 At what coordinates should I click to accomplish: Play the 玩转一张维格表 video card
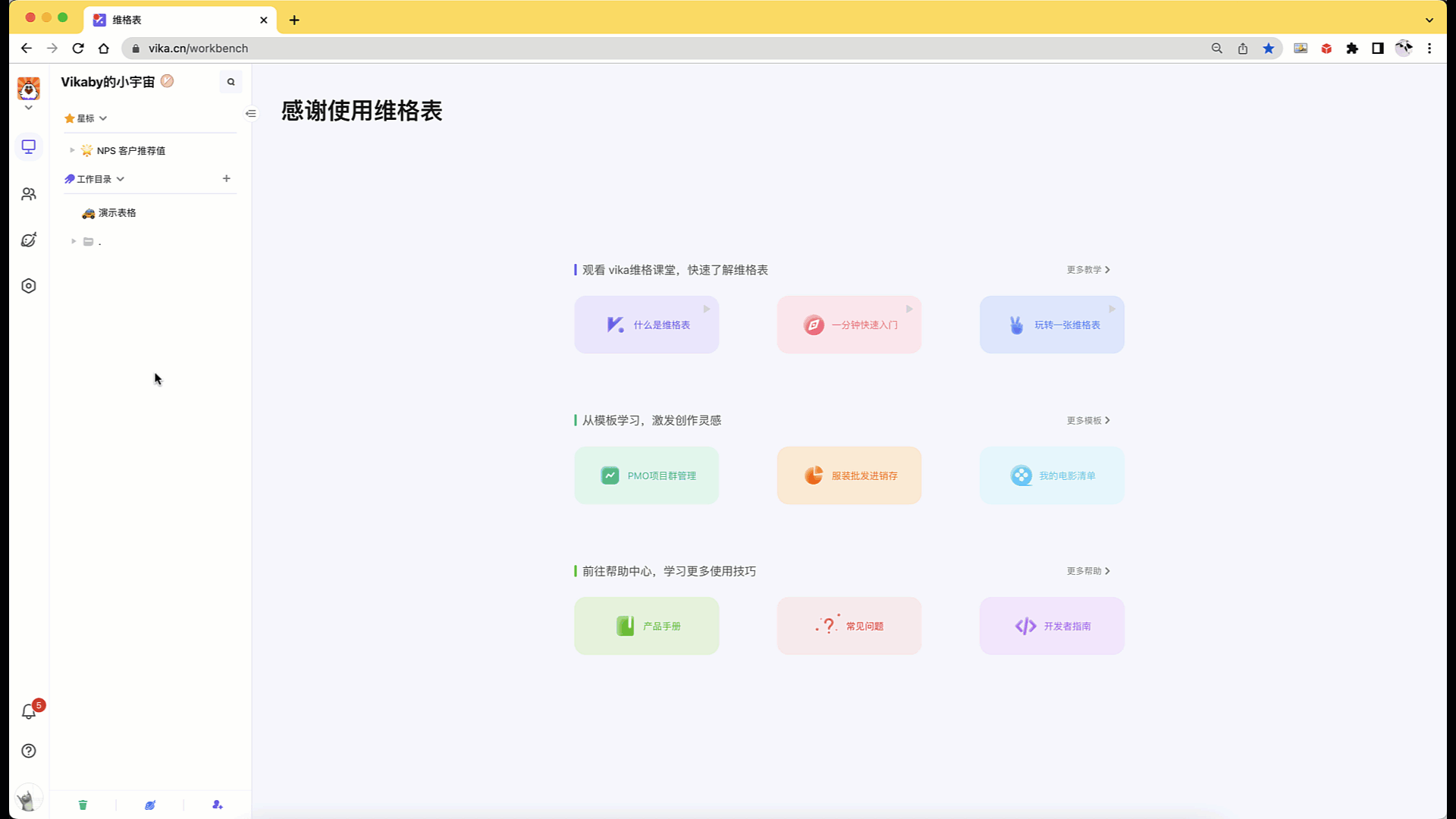click(1052, 325)
